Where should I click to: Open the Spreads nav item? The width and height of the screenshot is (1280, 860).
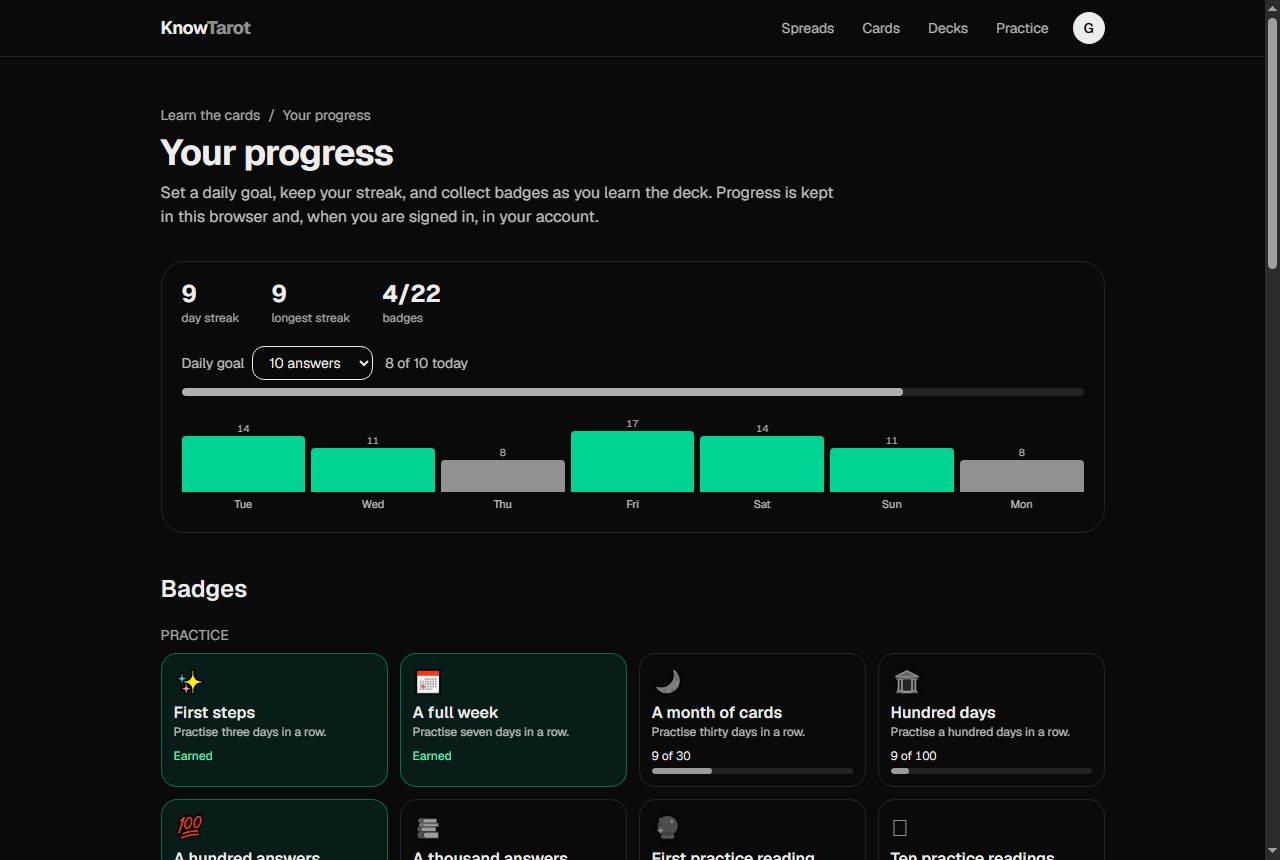click(808, 28)
